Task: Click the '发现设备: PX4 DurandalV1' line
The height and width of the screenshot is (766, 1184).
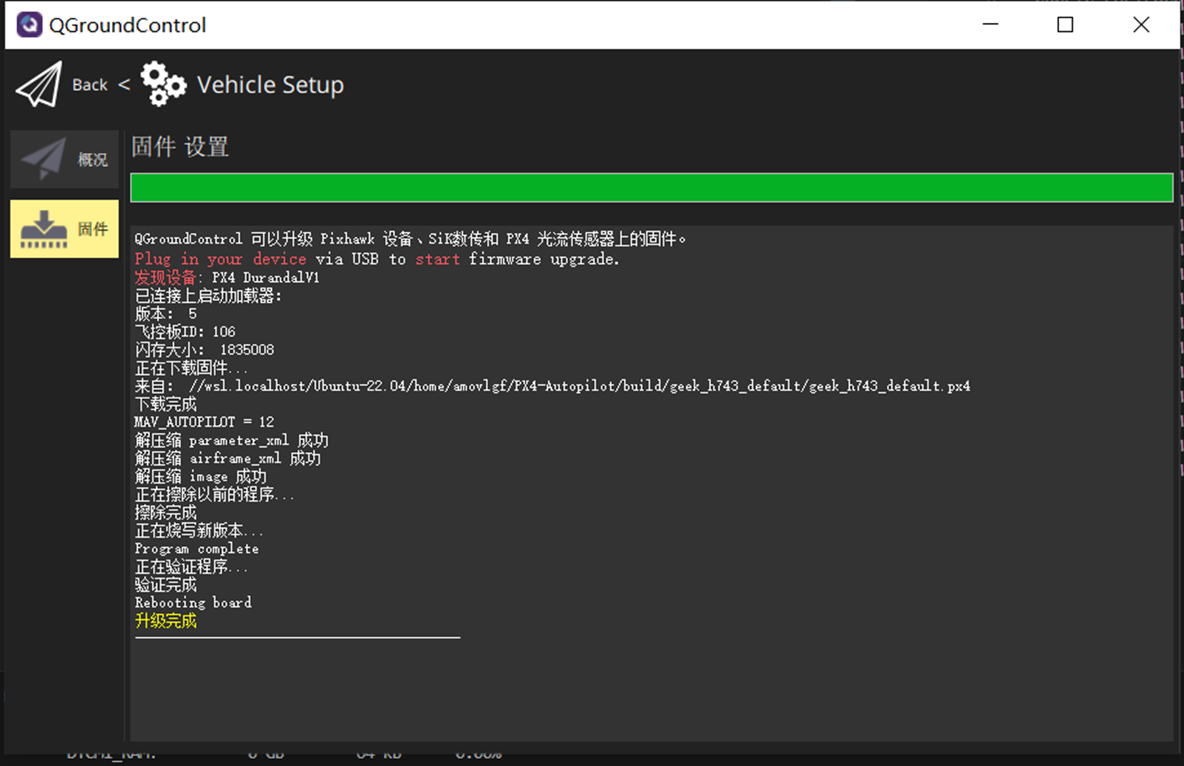Action: coord(227,277)
